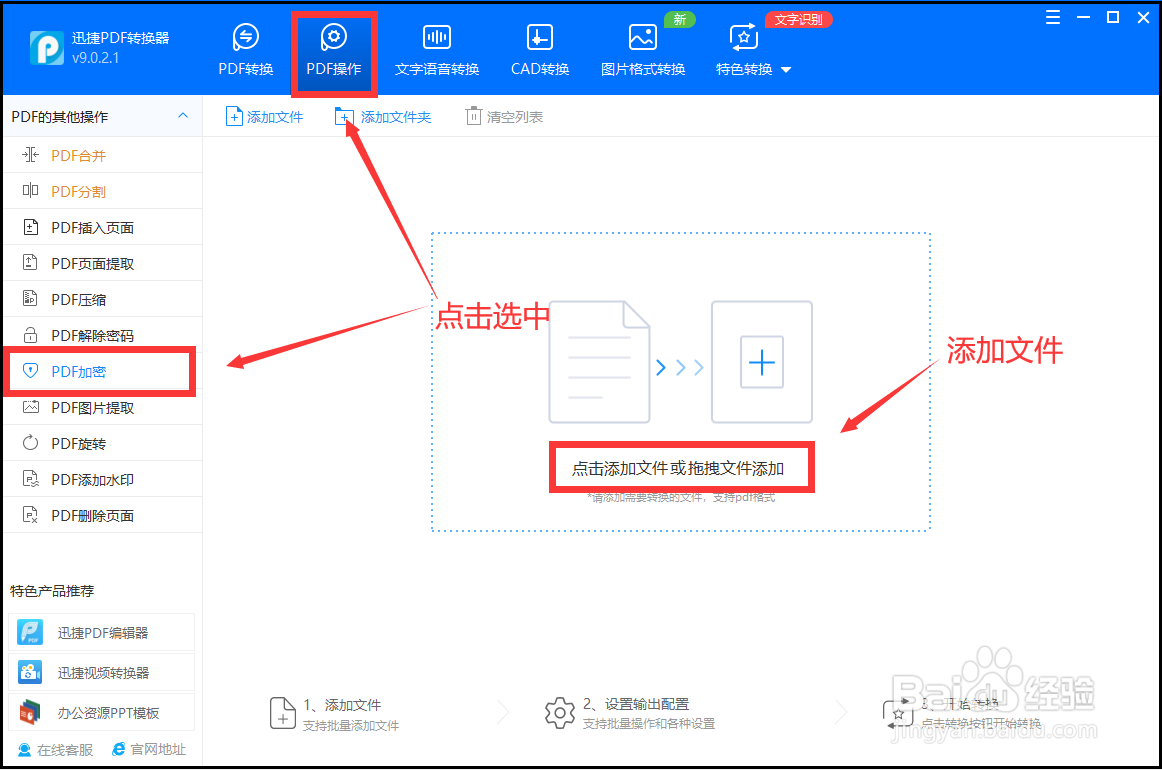
Task: Select PDF添加水印 in the sidebar
Action: [x=102, y=479]
